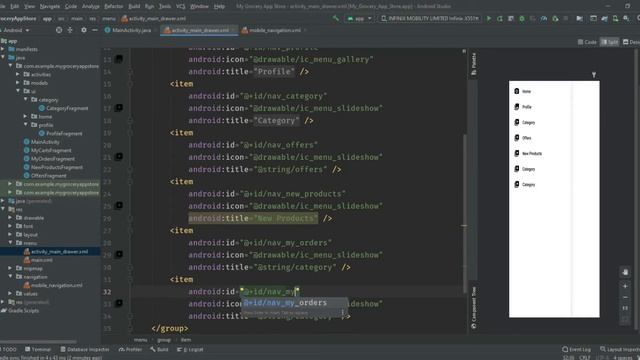The width and height of the screenshot is (640, 360).
Task: Expand the manifests folder
Action: (3, 49)
